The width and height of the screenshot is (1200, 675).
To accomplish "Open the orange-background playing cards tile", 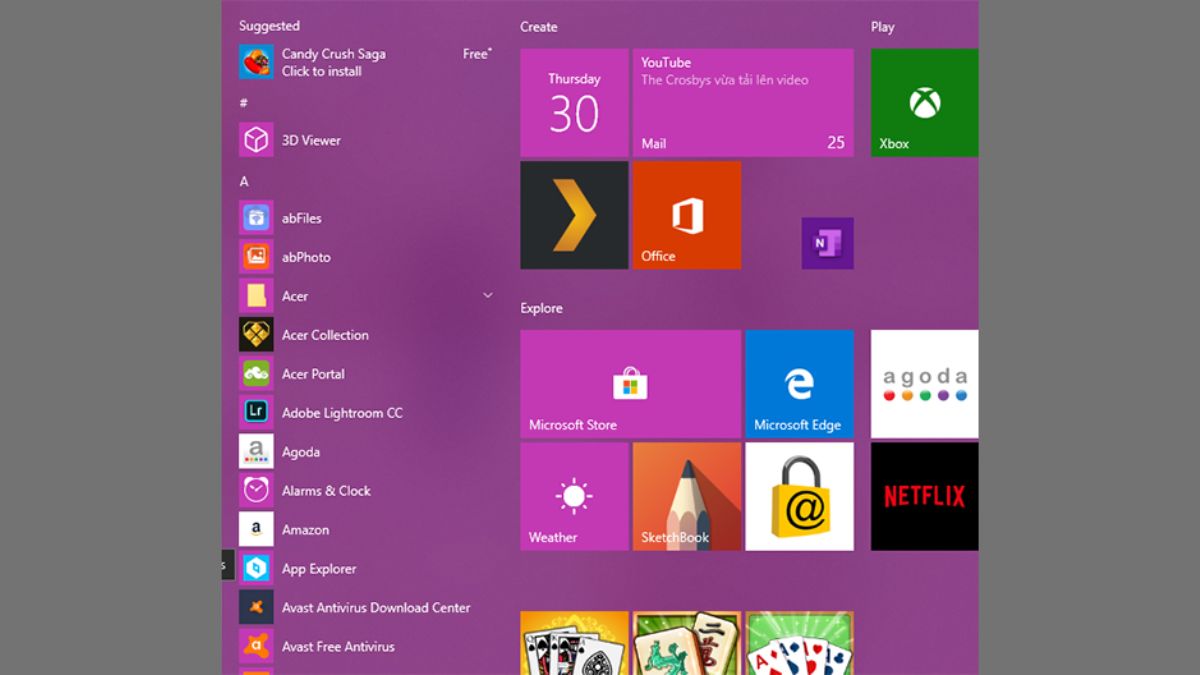I will click(x=574, y=643).
